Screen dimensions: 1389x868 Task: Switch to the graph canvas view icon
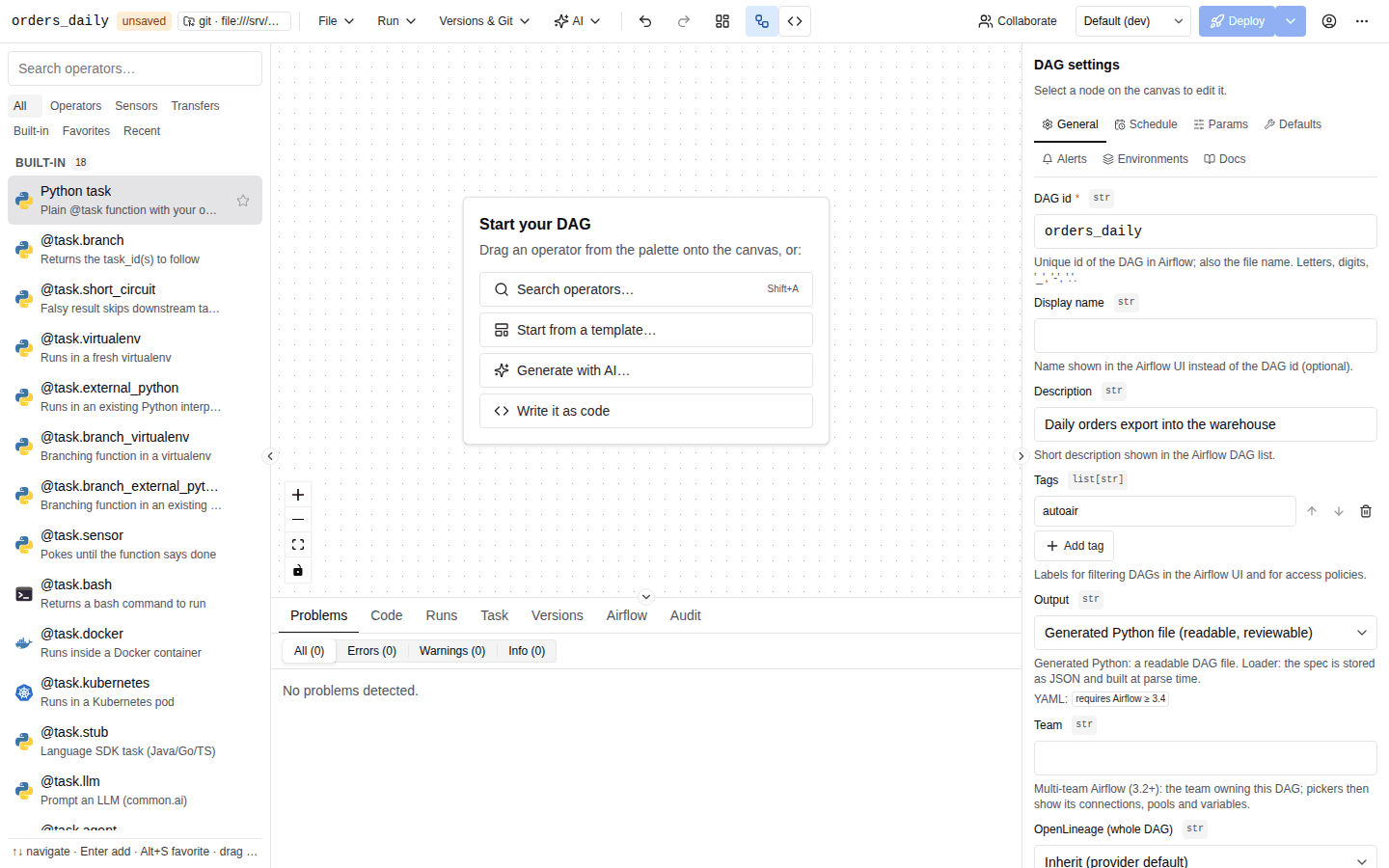[762, 21]
